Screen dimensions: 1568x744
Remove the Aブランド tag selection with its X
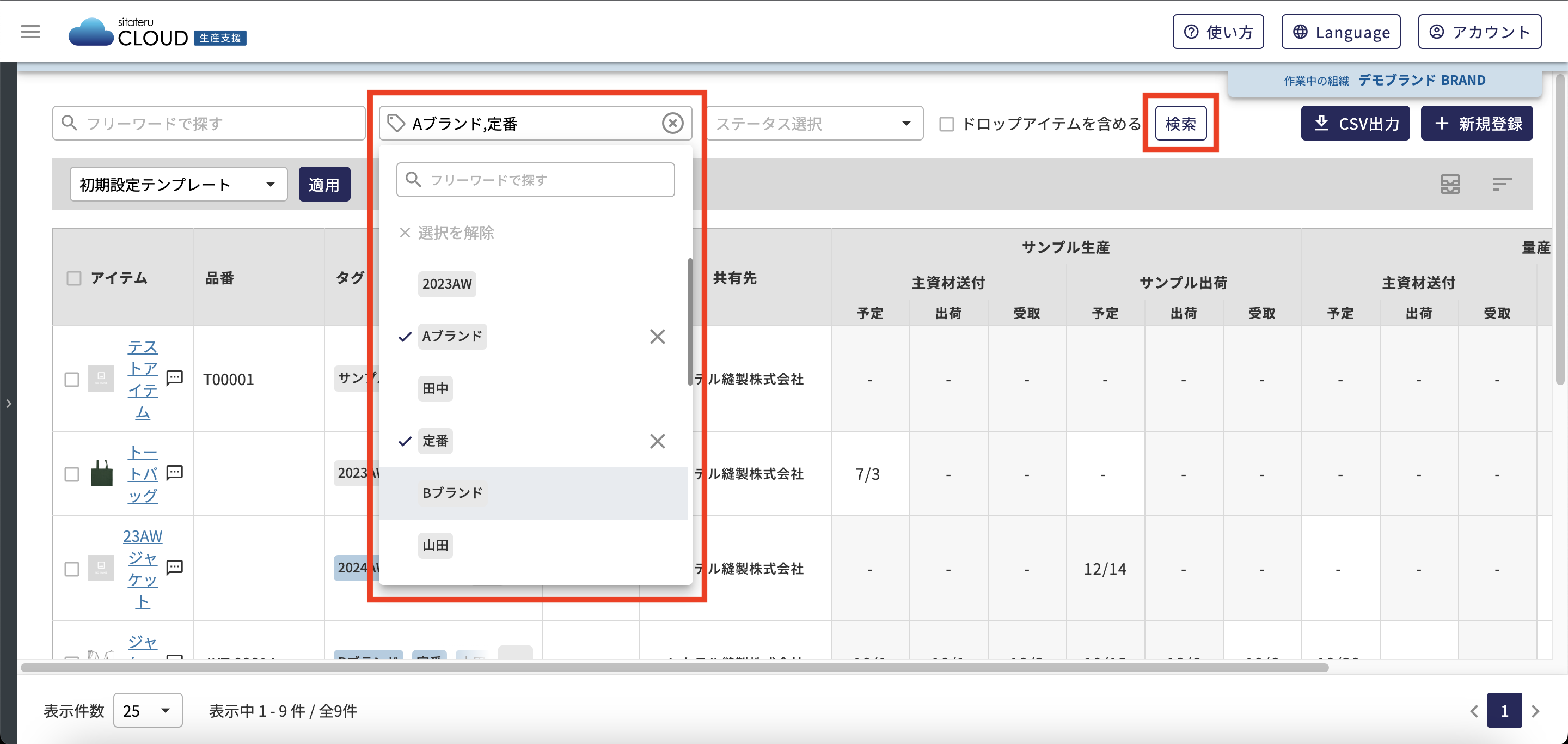pyautogui.click(x=657, y=337)
